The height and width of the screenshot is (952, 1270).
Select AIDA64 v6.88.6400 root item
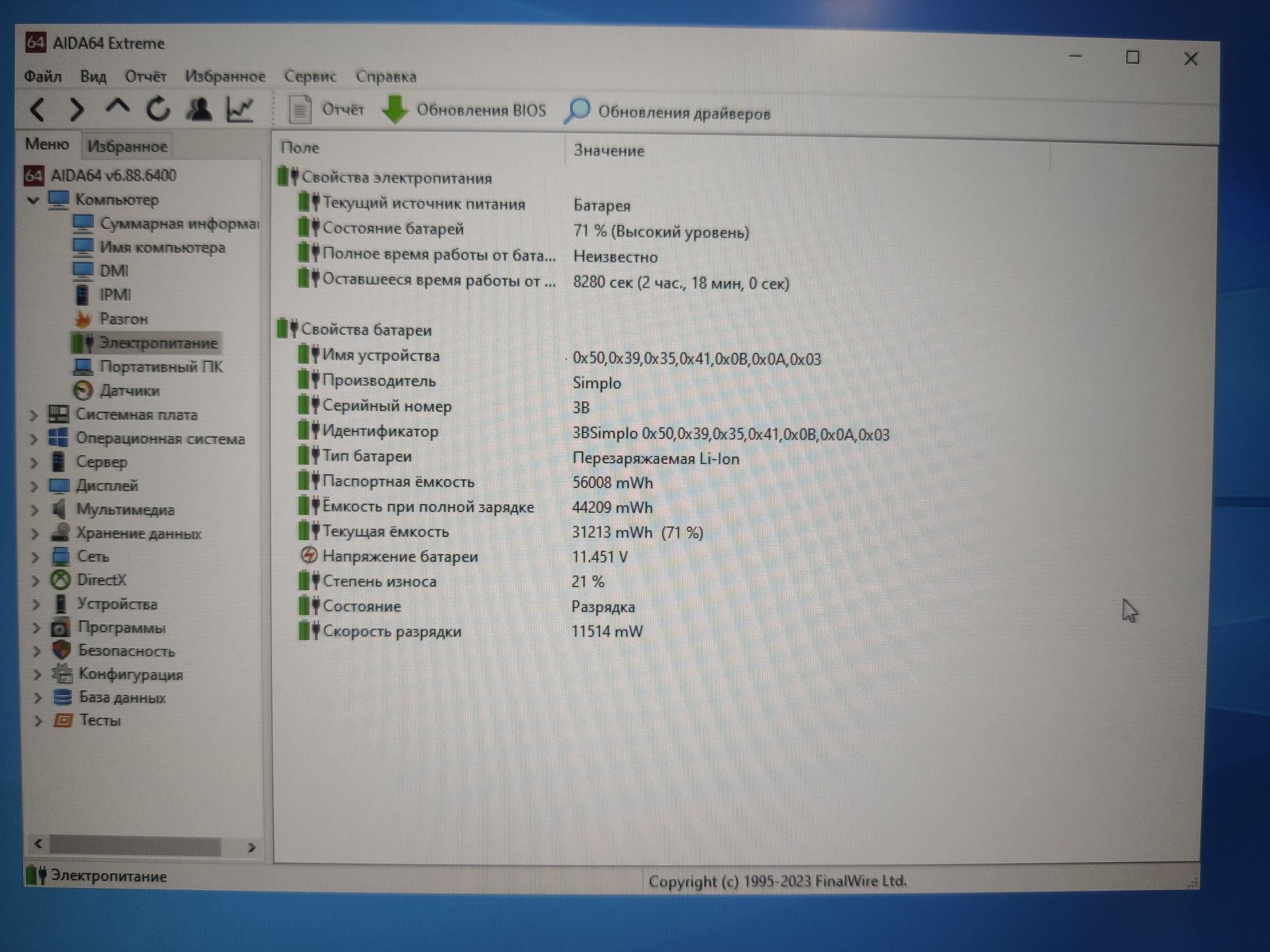coord(100,175)
